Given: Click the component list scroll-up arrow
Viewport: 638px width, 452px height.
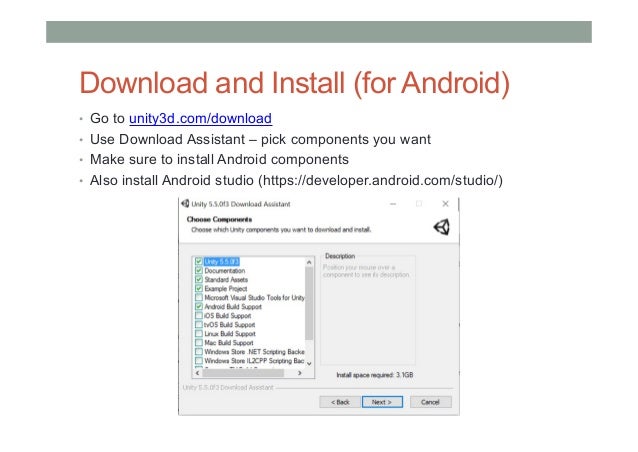Looking at the screenshot, I should [x=309, y=262].
